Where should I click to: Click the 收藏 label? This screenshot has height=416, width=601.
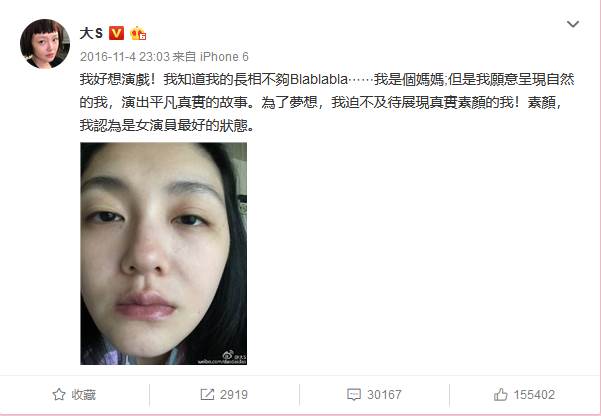pos(84,395)
